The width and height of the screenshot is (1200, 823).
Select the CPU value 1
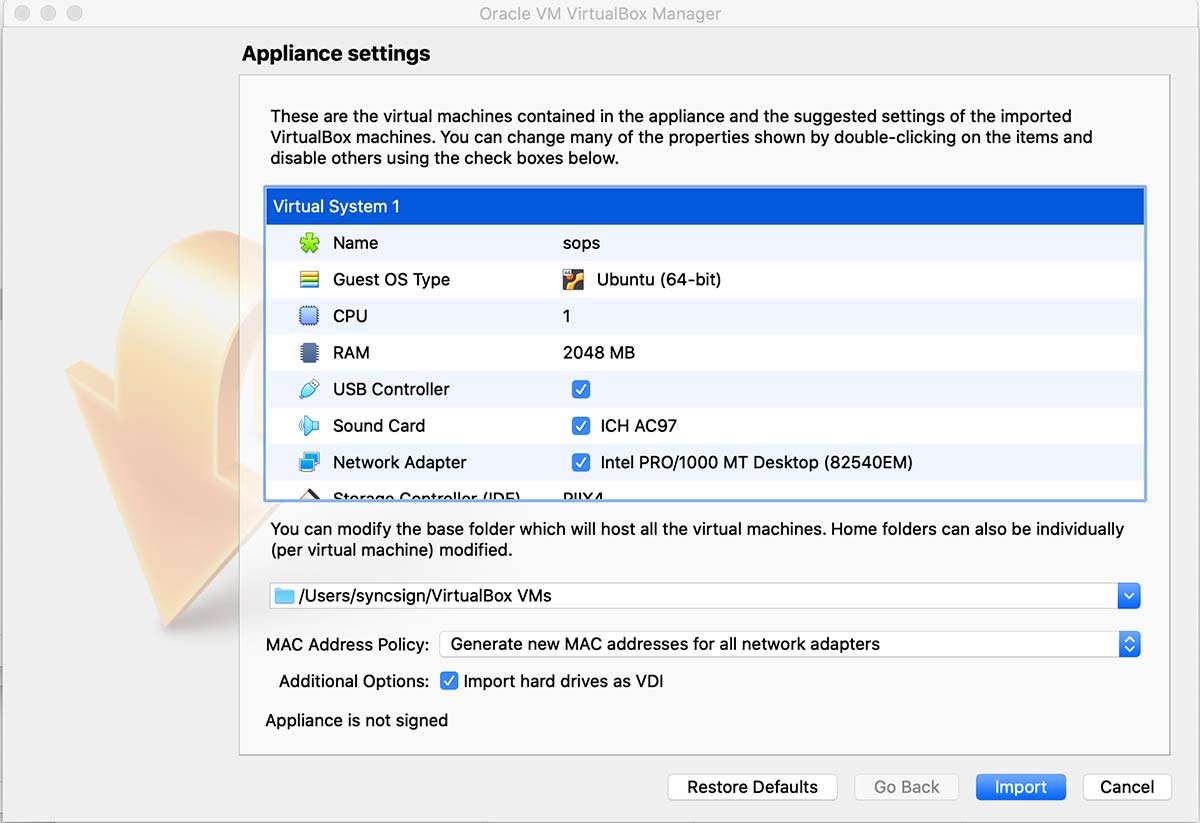pyautogui.click(x=567, y=316)
